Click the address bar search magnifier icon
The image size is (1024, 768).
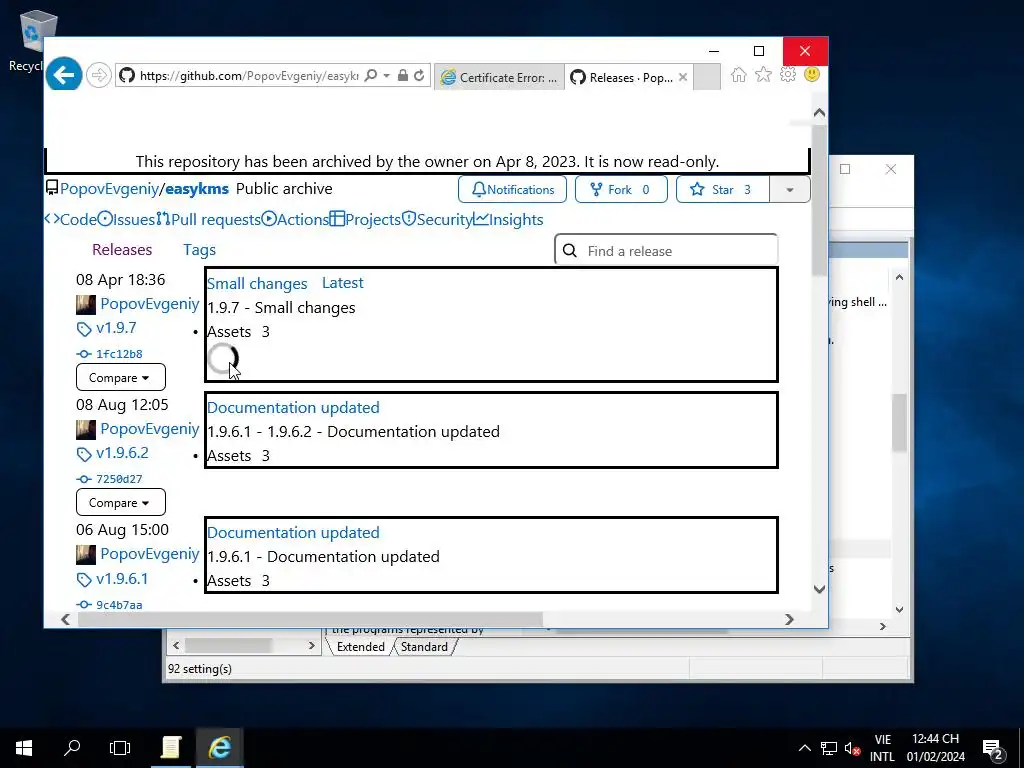pos(370,76)
